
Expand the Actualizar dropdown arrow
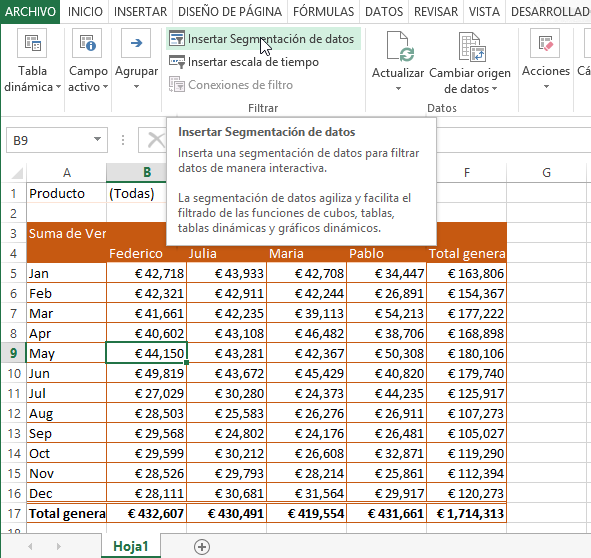[x=398, y=89]
